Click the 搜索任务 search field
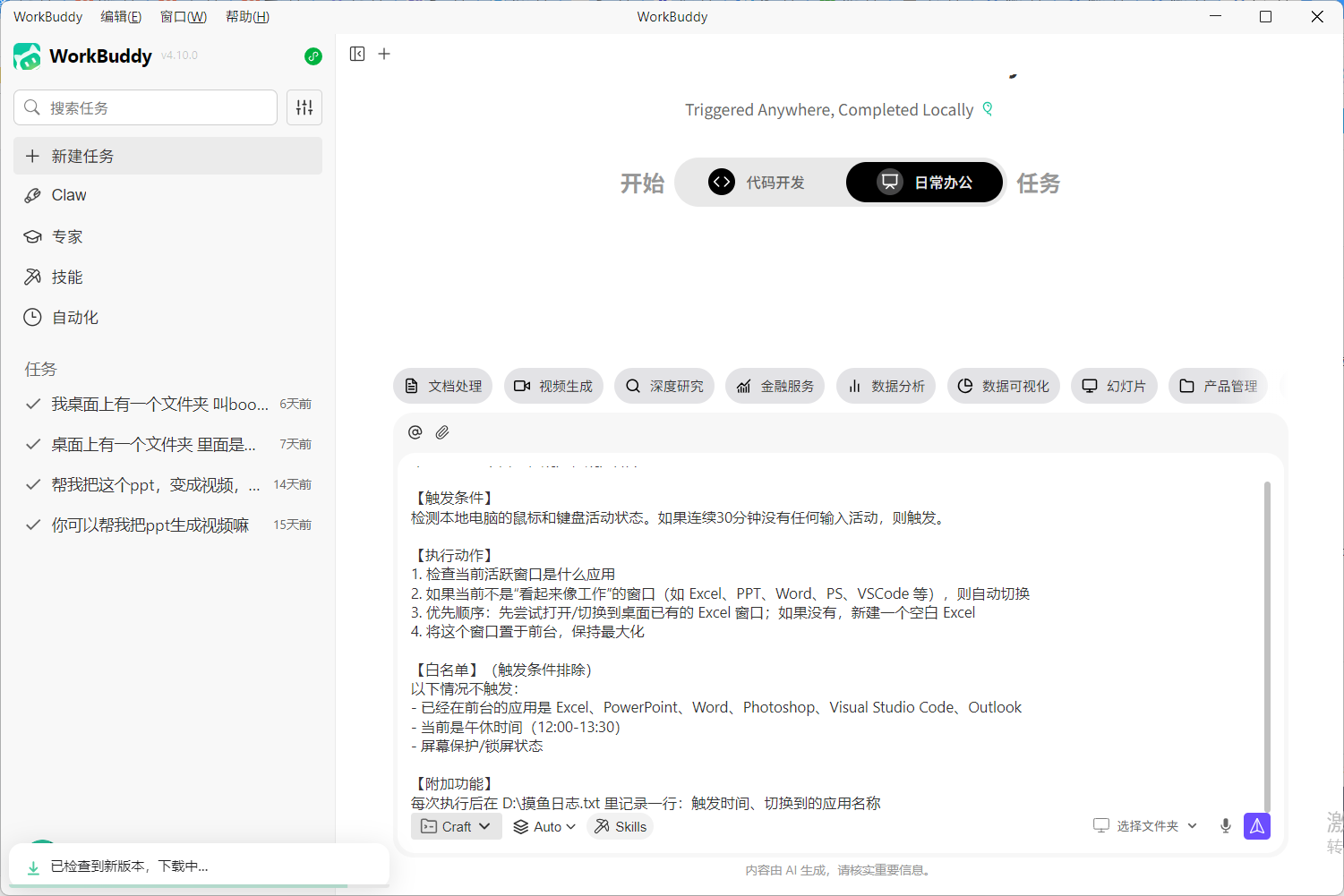Image resolution: width=1344 pixels, height=896 pixels. point(145,107)
